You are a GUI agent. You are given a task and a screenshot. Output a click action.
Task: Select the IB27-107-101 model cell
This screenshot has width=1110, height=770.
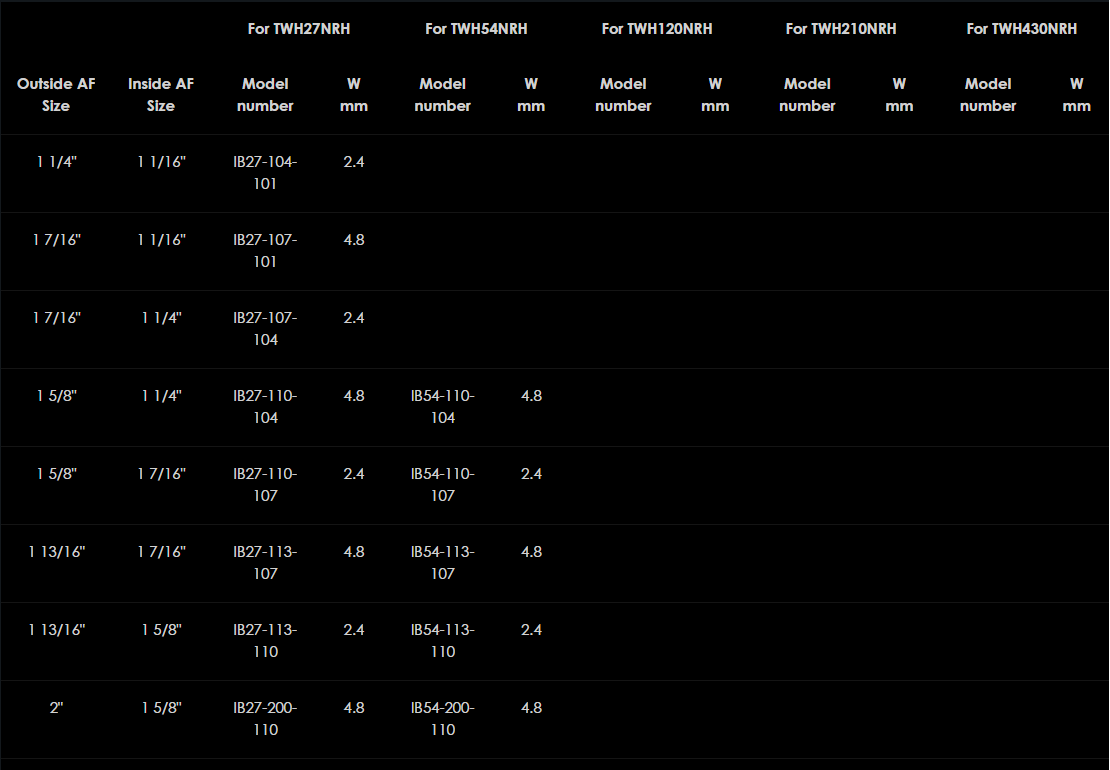click(265, 251)
